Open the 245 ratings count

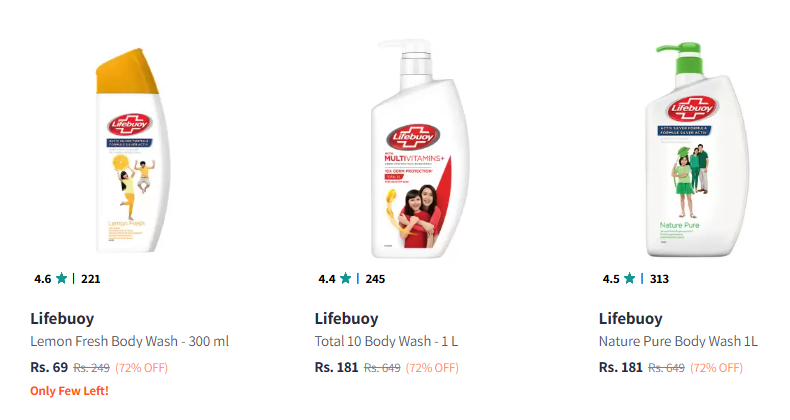[375, 279]
